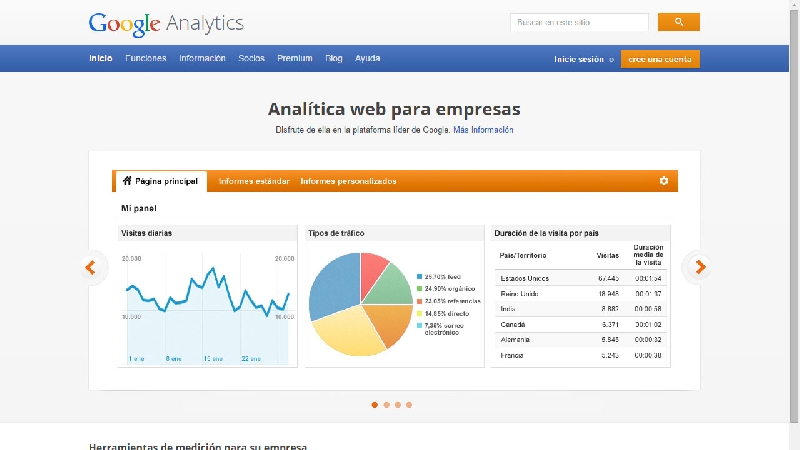This screenshot has width=800, height=450.
Task: Select the Canadá table row
Action: click(x=581, y=324)
